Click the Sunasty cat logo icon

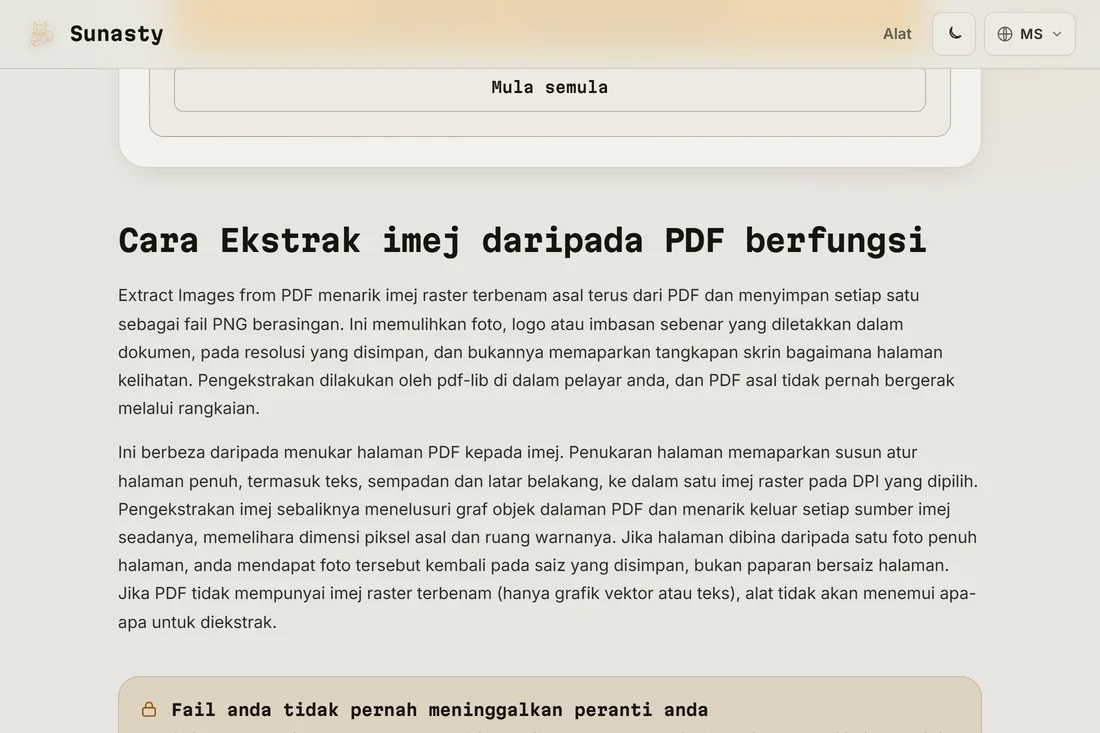click(41, 34)
